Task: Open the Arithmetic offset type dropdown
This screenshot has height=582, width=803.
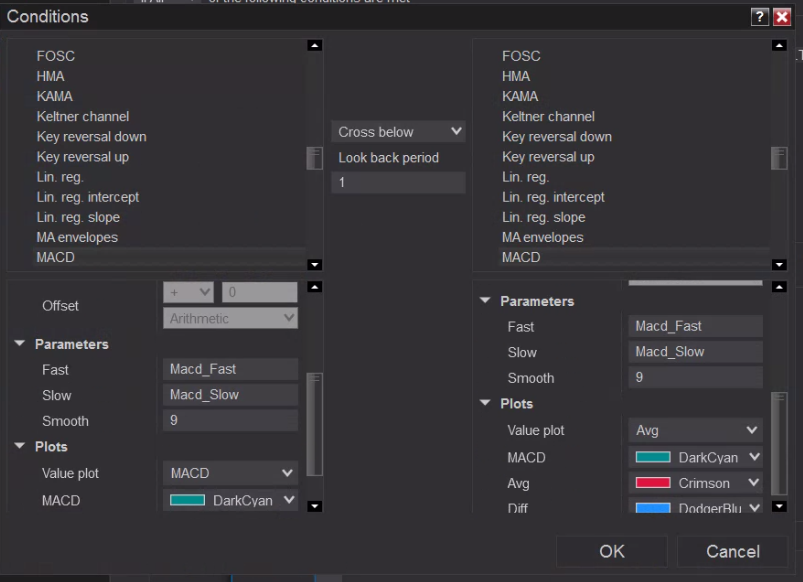Action: (230, 318)
